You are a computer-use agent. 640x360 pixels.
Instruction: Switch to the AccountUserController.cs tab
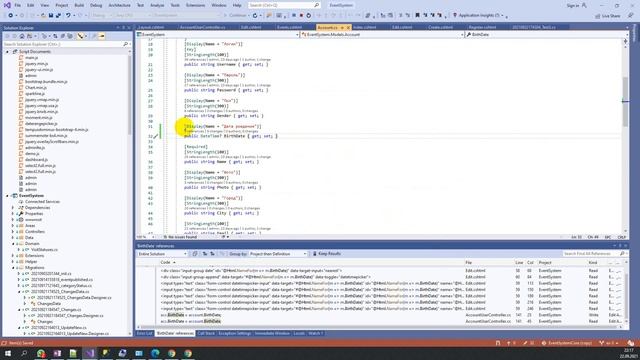tap(203, 27)
